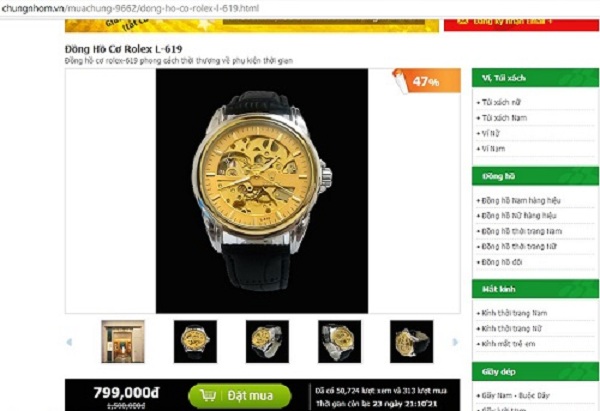600x411 pixels.
Task: Select the store front thumbnail image
Action: (123, 341)
